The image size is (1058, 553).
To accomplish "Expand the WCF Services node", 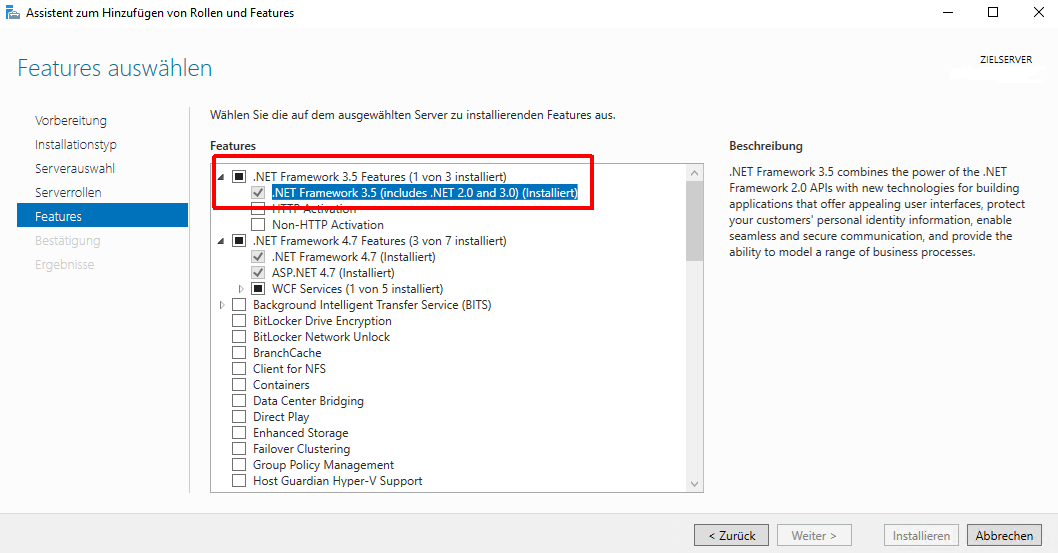I will (x=241, y=289).
